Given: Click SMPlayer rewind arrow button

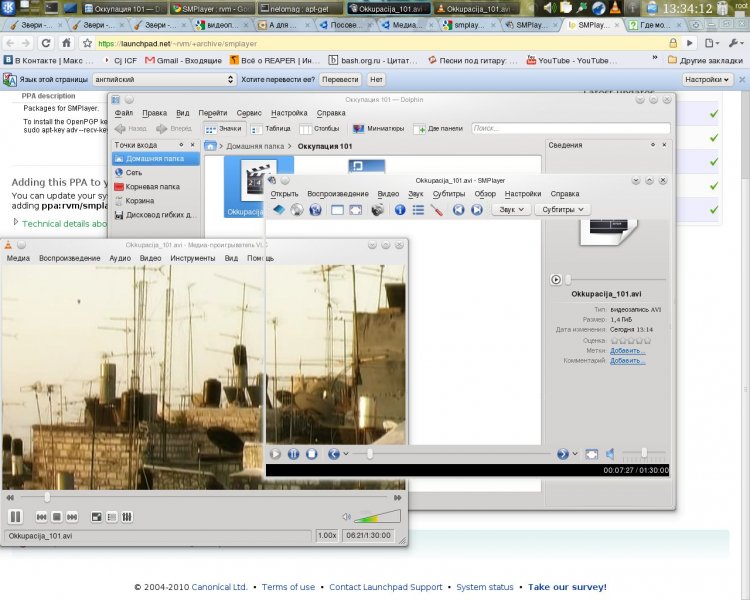Looking at the screenshot, I should [x=334, y=454].
